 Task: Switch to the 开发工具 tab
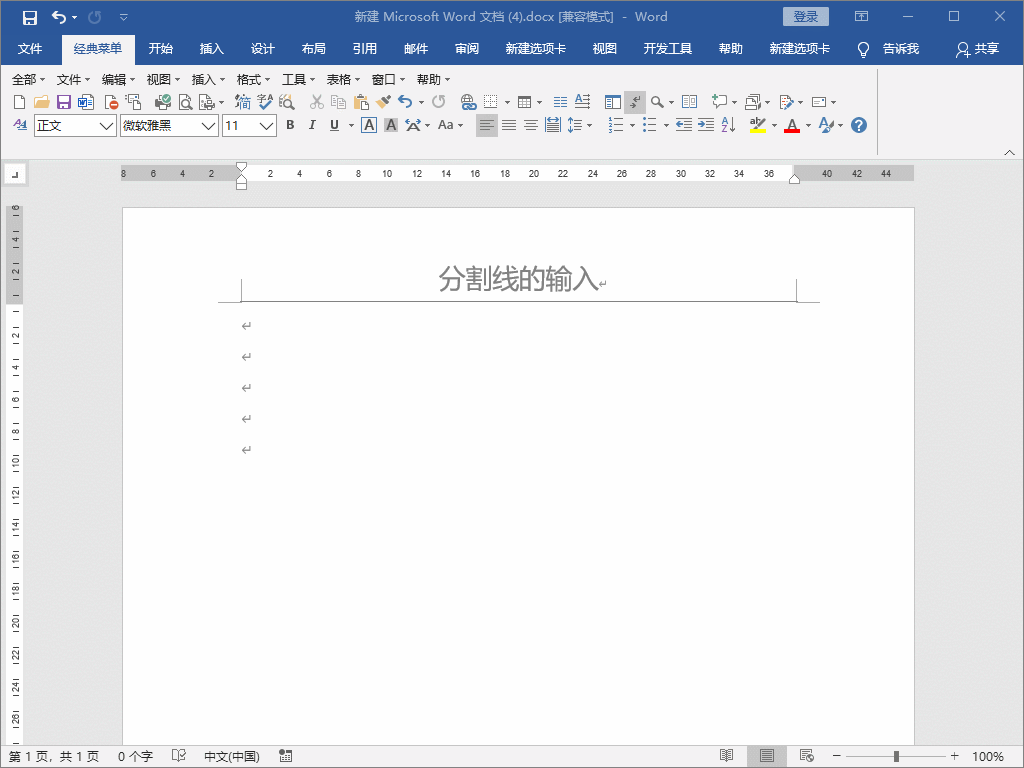[667, 48]
